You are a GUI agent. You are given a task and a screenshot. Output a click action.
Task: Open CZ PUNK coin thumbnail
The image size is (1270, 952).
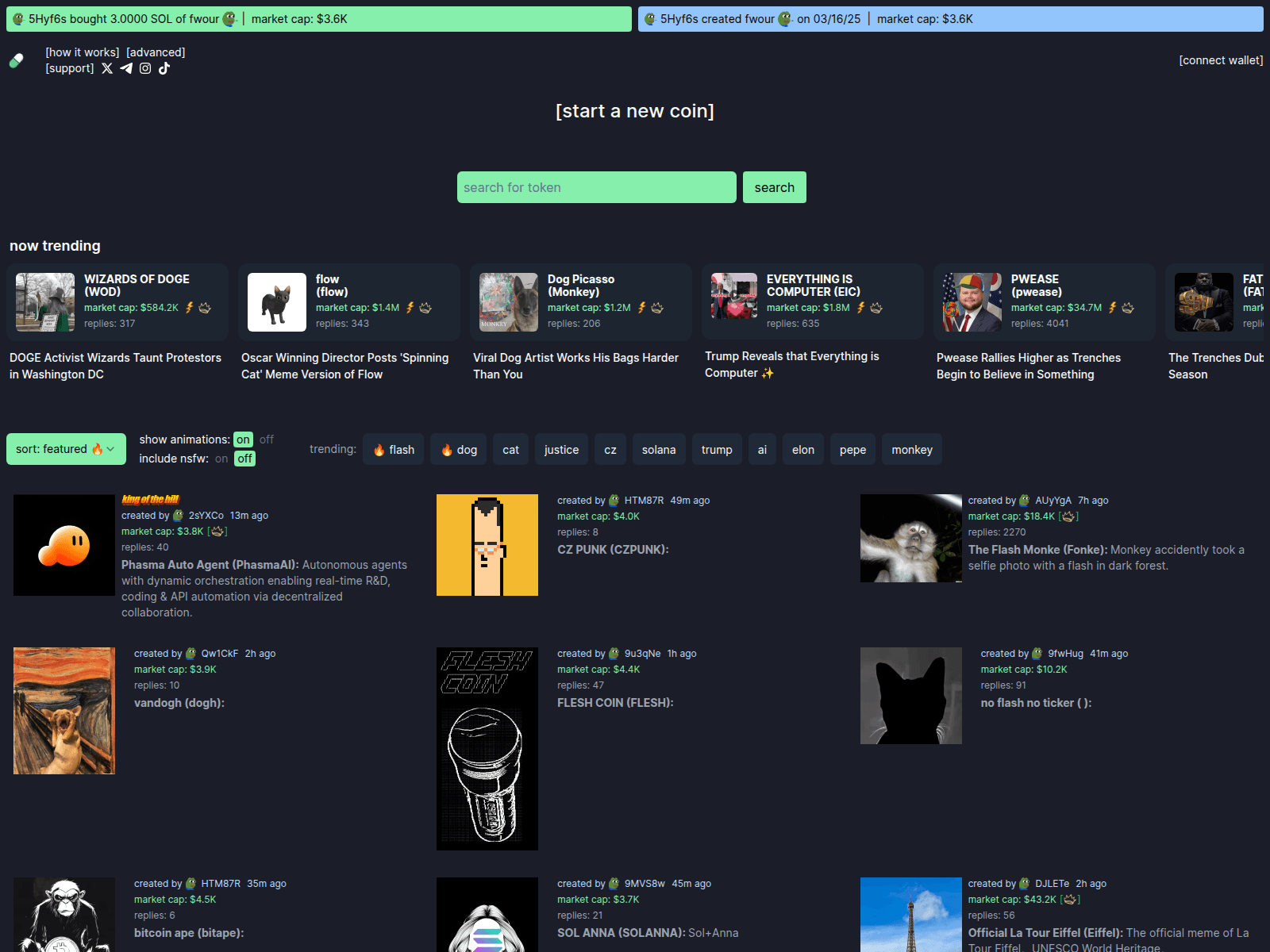coord(487,545)
